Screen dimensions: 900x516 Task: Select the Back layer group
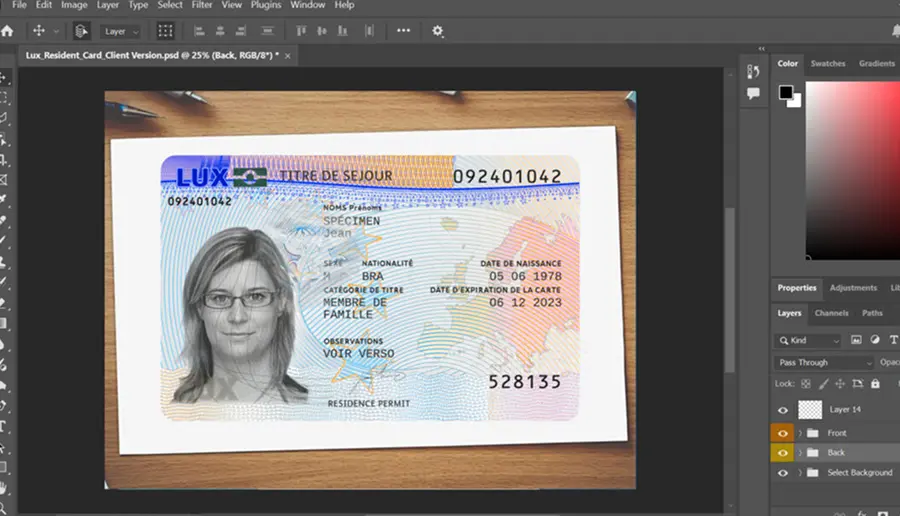tap(835, 453)
